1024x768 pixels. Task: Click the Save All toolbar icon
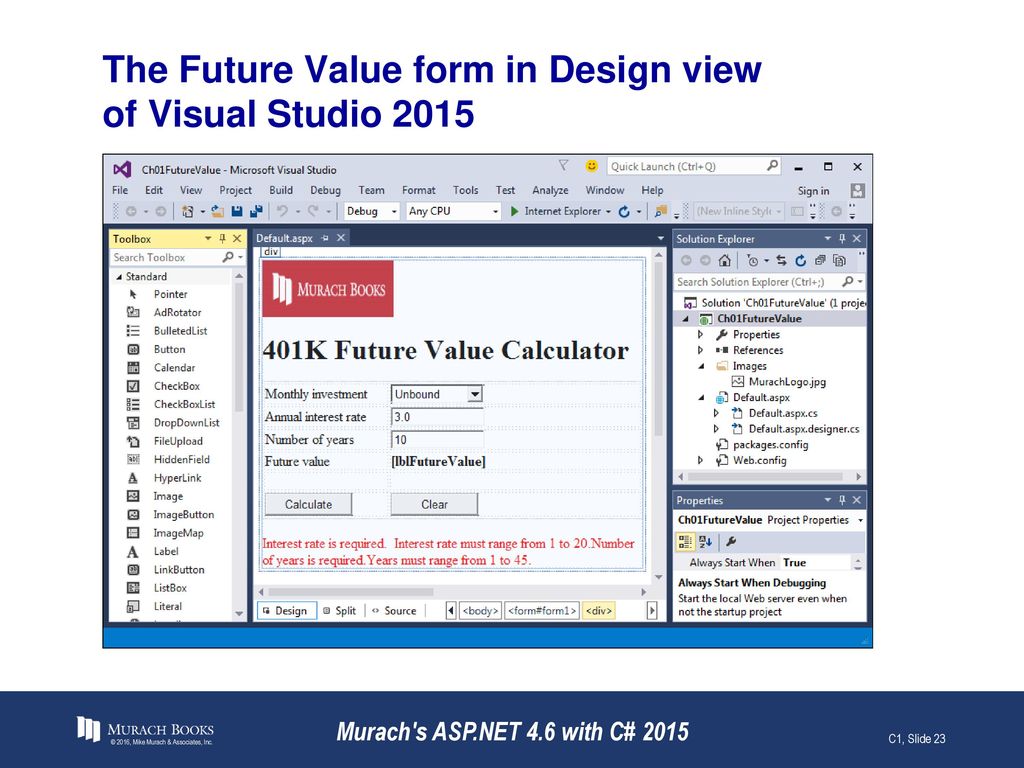(x=256, y=211)
